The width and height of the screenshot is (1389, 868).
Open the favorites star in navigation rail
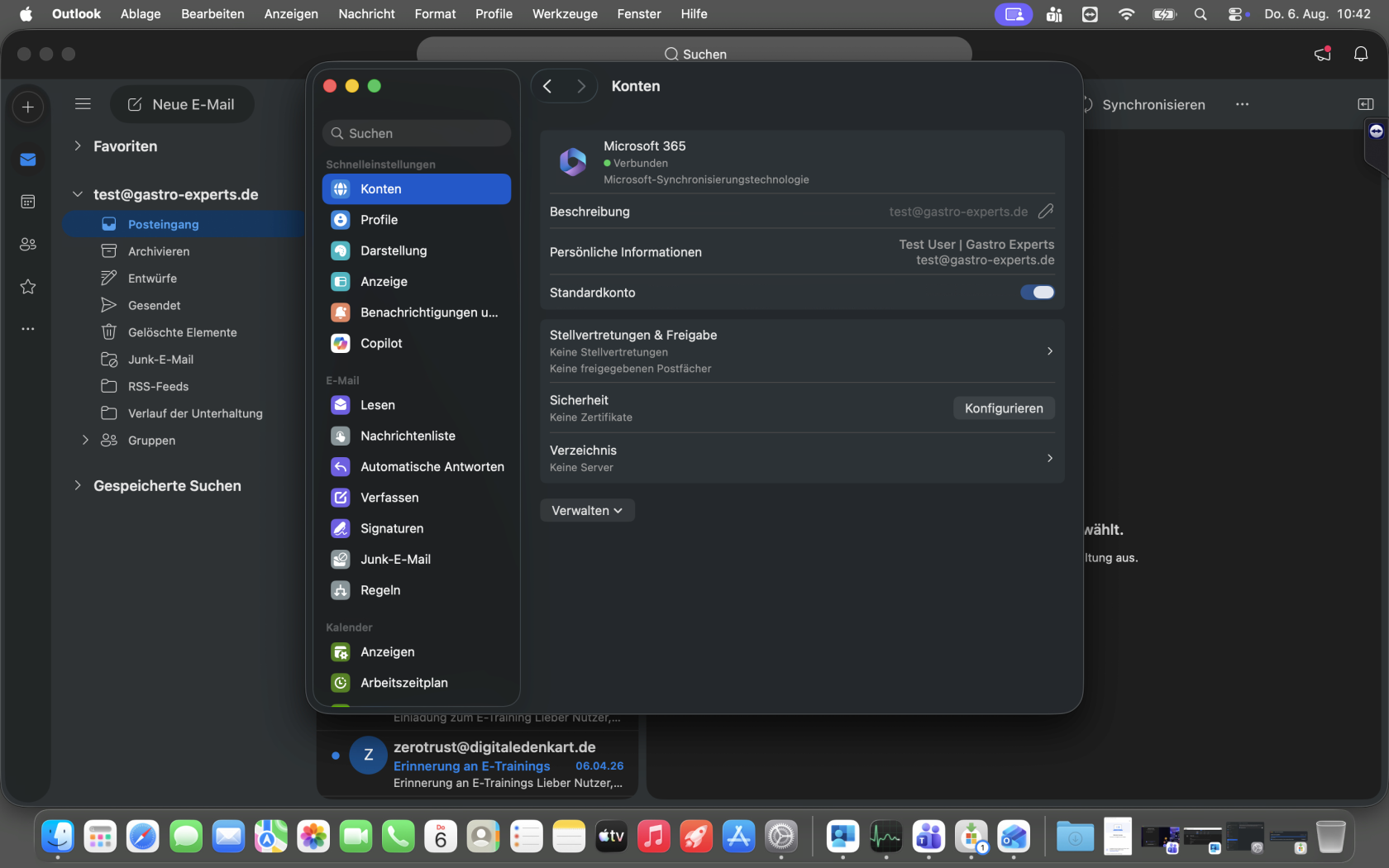(28, 287)
